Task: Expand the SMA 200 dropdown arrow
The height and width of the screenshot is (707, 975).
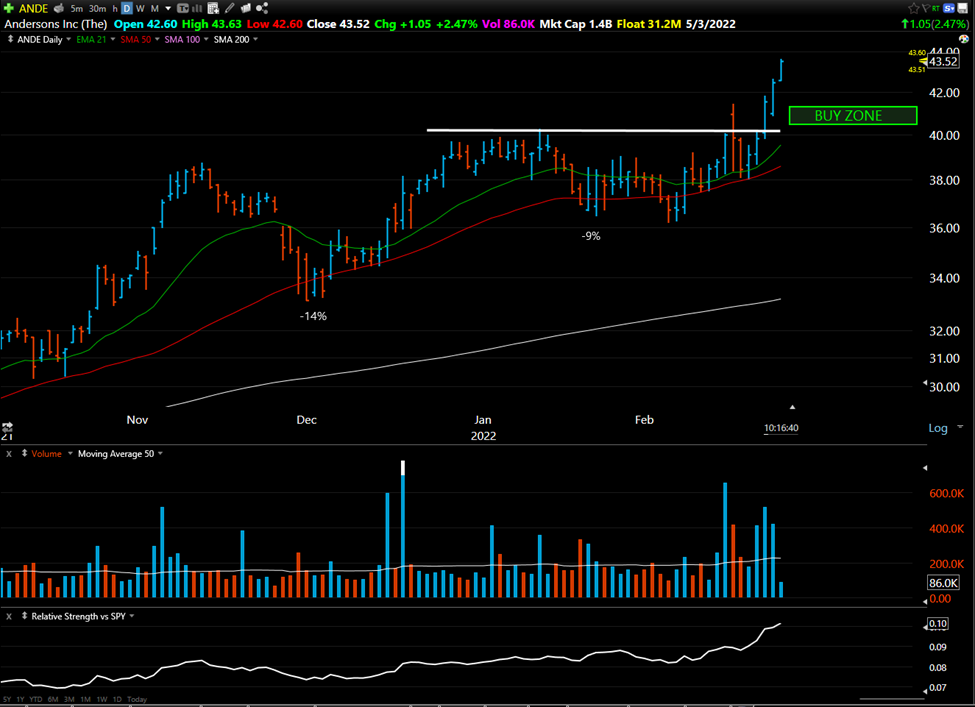Action: click(256, 39)
